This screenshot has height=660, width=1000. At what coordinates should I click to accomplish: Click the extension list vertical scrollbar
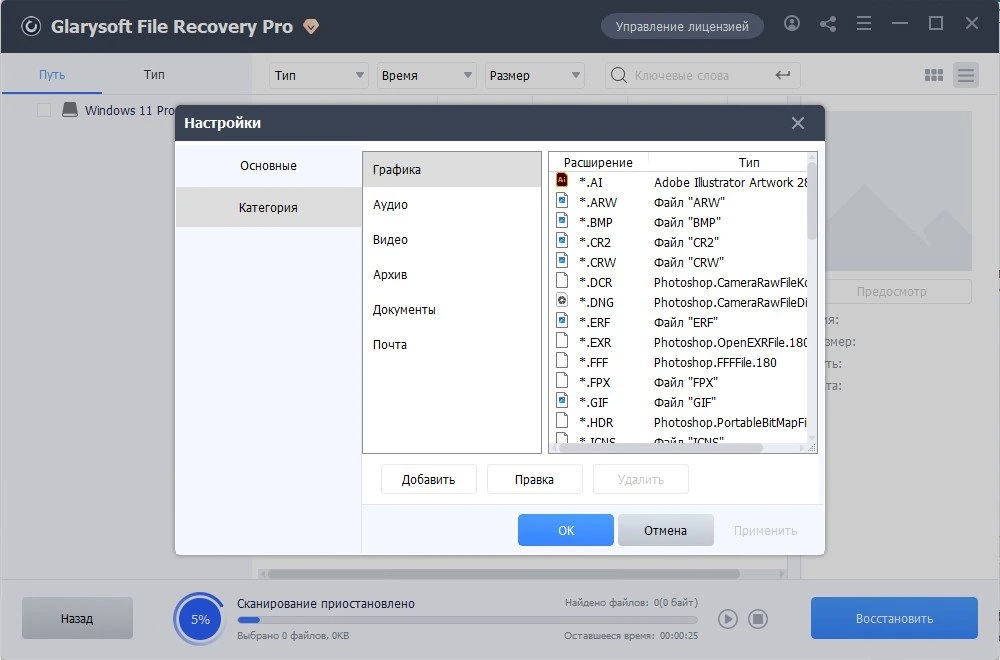point(812,200)
